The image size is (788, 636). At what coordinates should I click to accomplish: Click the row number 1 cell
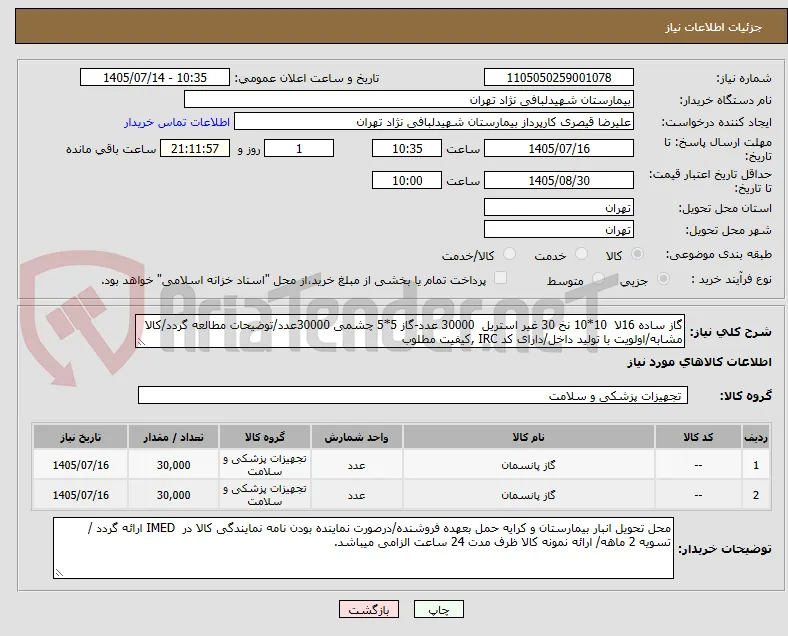tap(755, 465)
